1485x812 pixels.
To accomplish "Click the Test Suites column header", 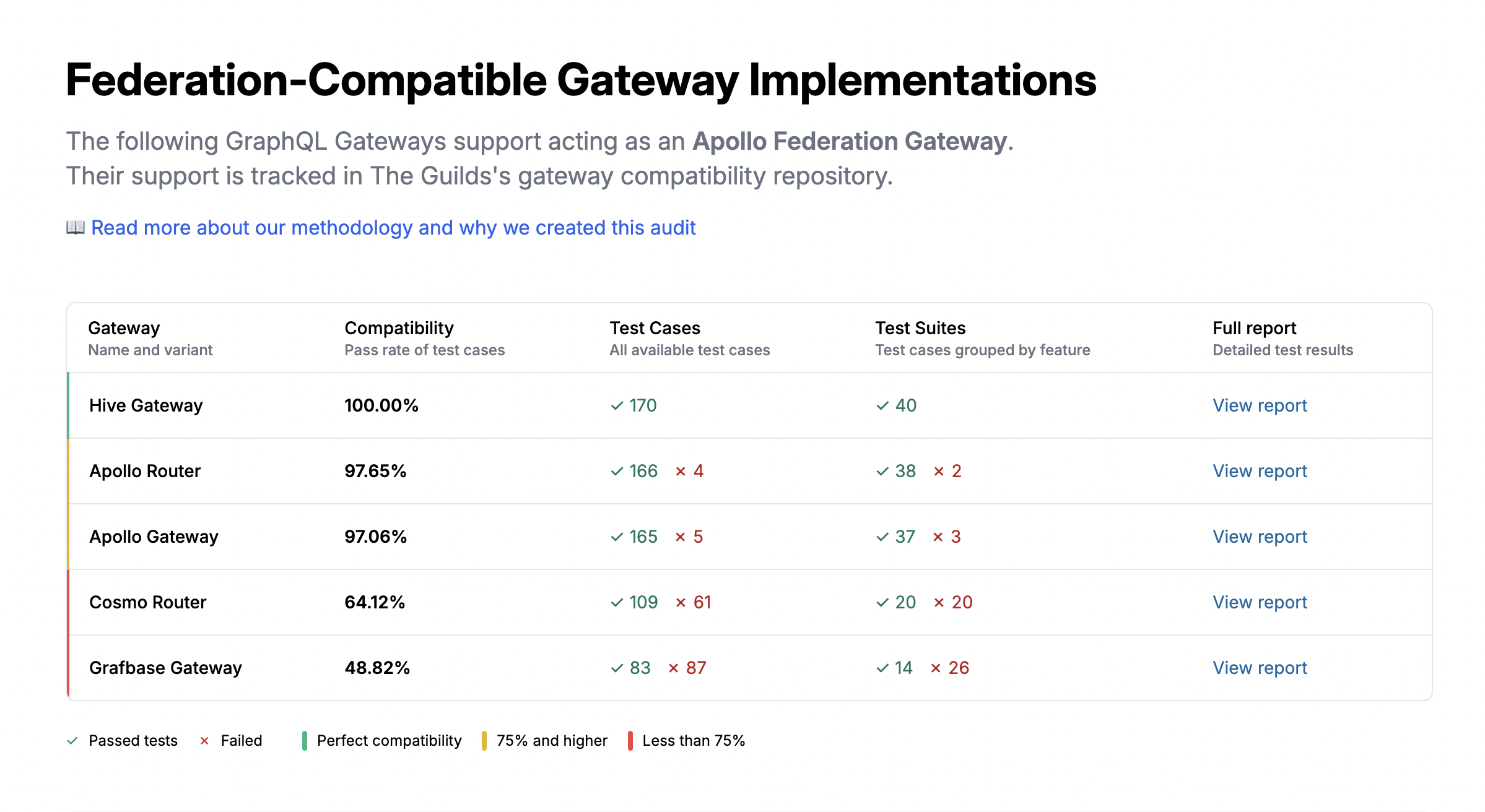I will point(920,328).
